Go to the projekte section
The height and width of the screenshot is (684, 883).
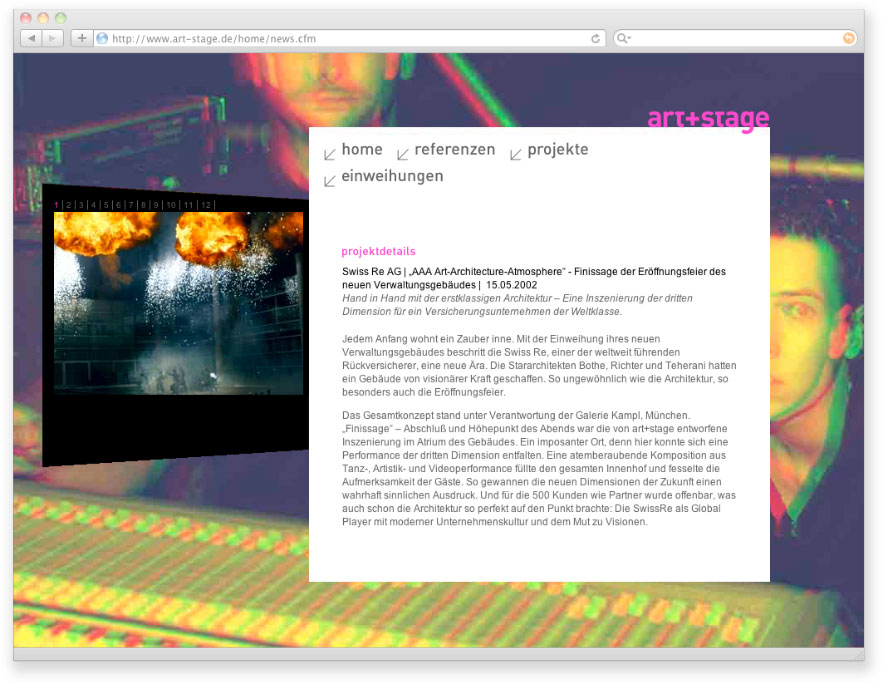pos(558,150)
